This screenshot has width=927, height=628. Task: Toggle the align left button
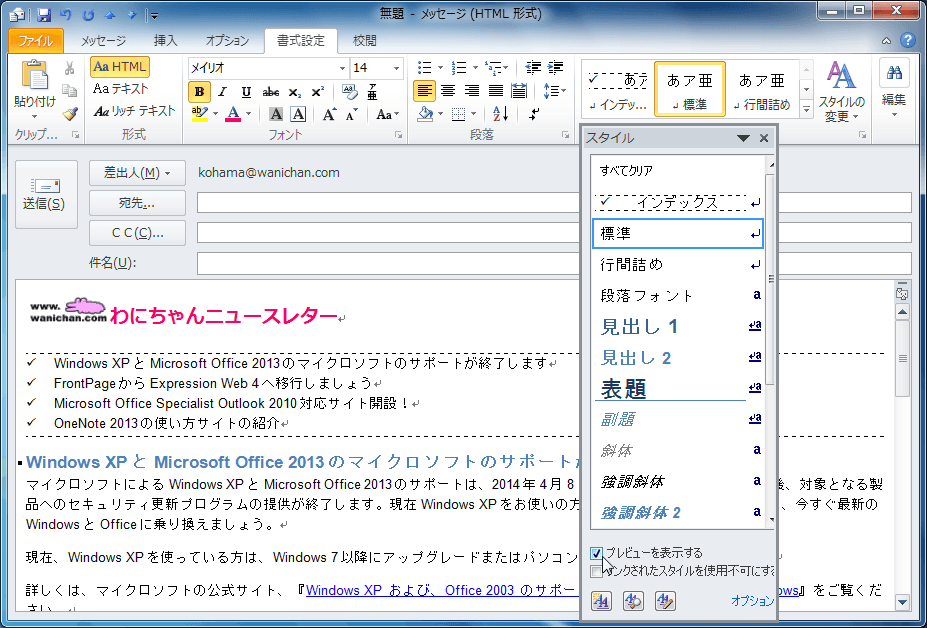[x=424, y=91]
